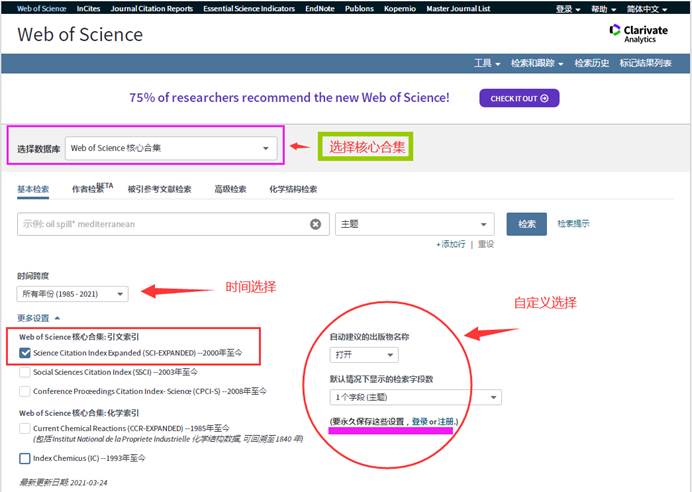The image size is (692, 492).
Task: Open Journal Citation Reports link
Action: [151, 8]
